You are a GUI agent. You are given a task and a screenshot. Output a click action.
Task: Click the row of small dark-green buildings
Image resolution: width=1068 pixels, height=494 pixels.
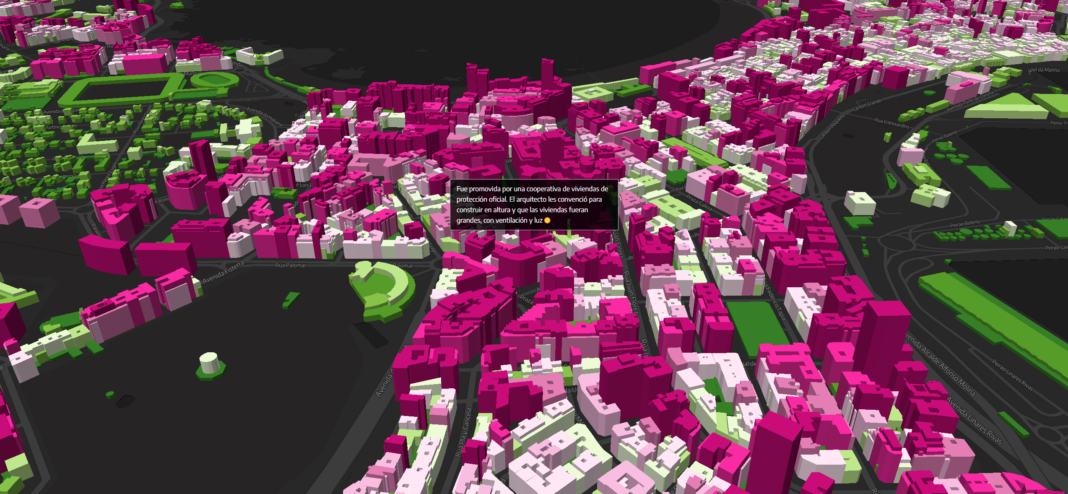[975, 232]
